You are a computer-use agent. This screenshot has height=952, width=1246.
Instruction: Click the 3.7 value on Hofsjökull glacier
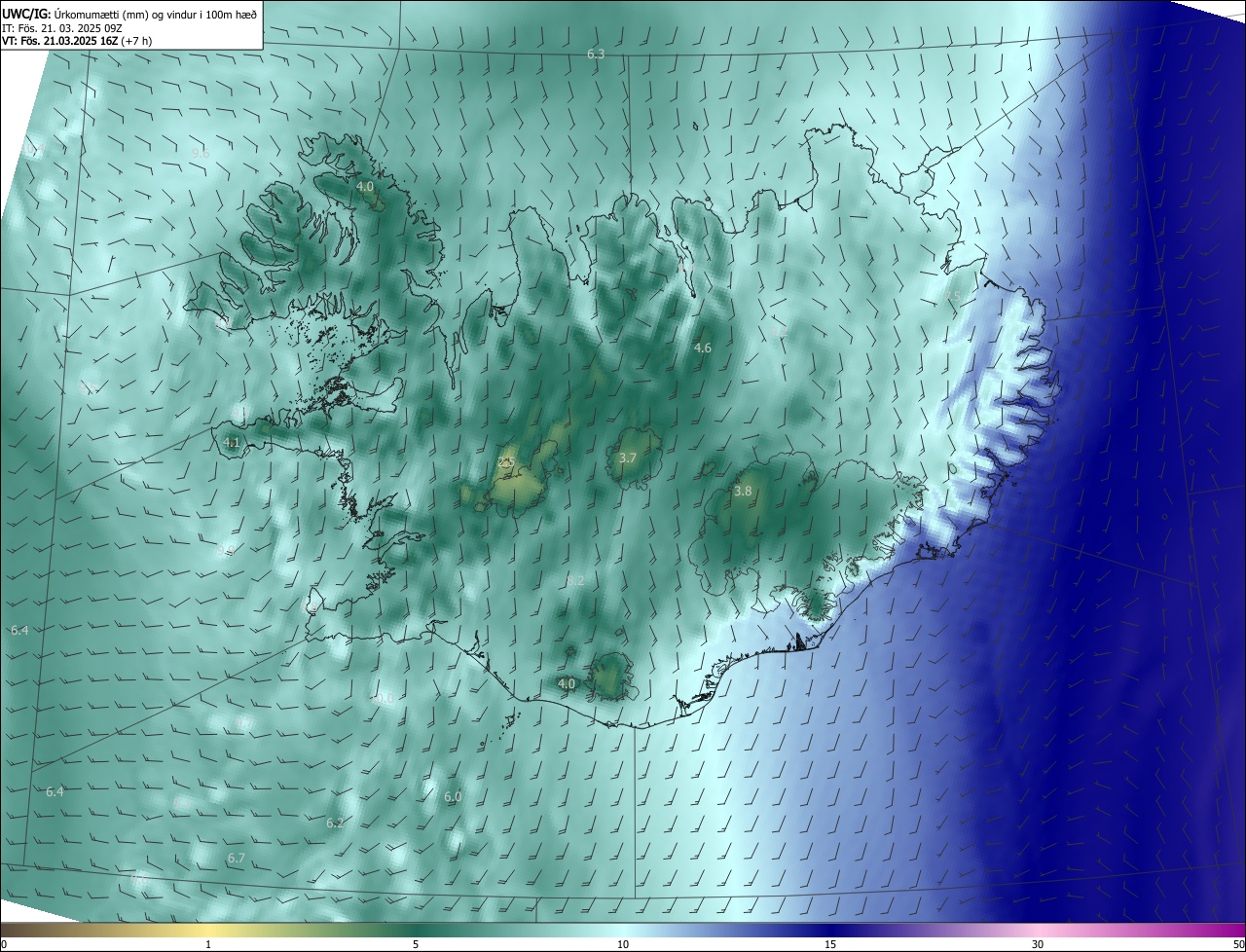click(x=628, y=458)
